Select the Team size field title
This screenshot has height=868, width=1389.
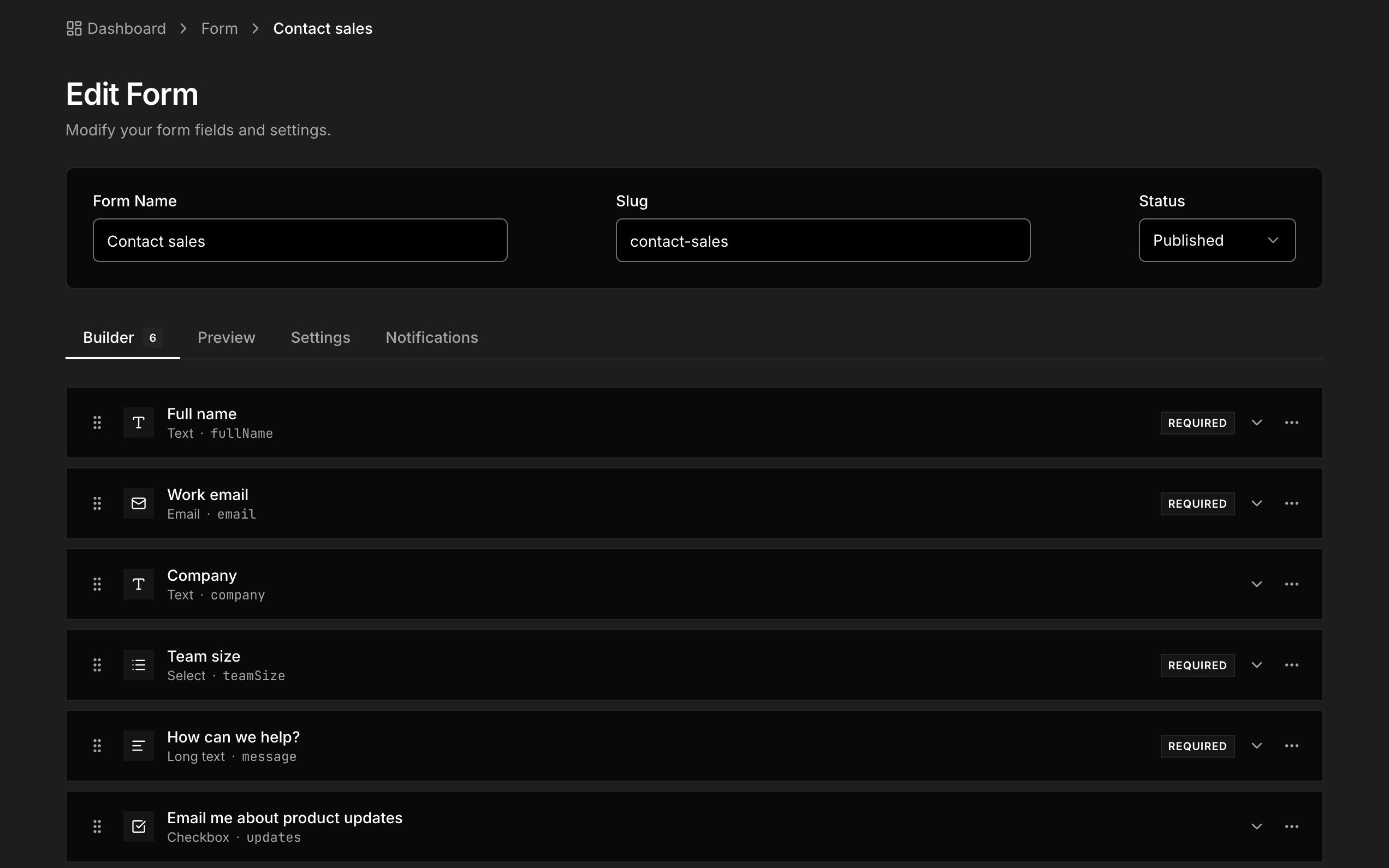click(x=204, y=656)
